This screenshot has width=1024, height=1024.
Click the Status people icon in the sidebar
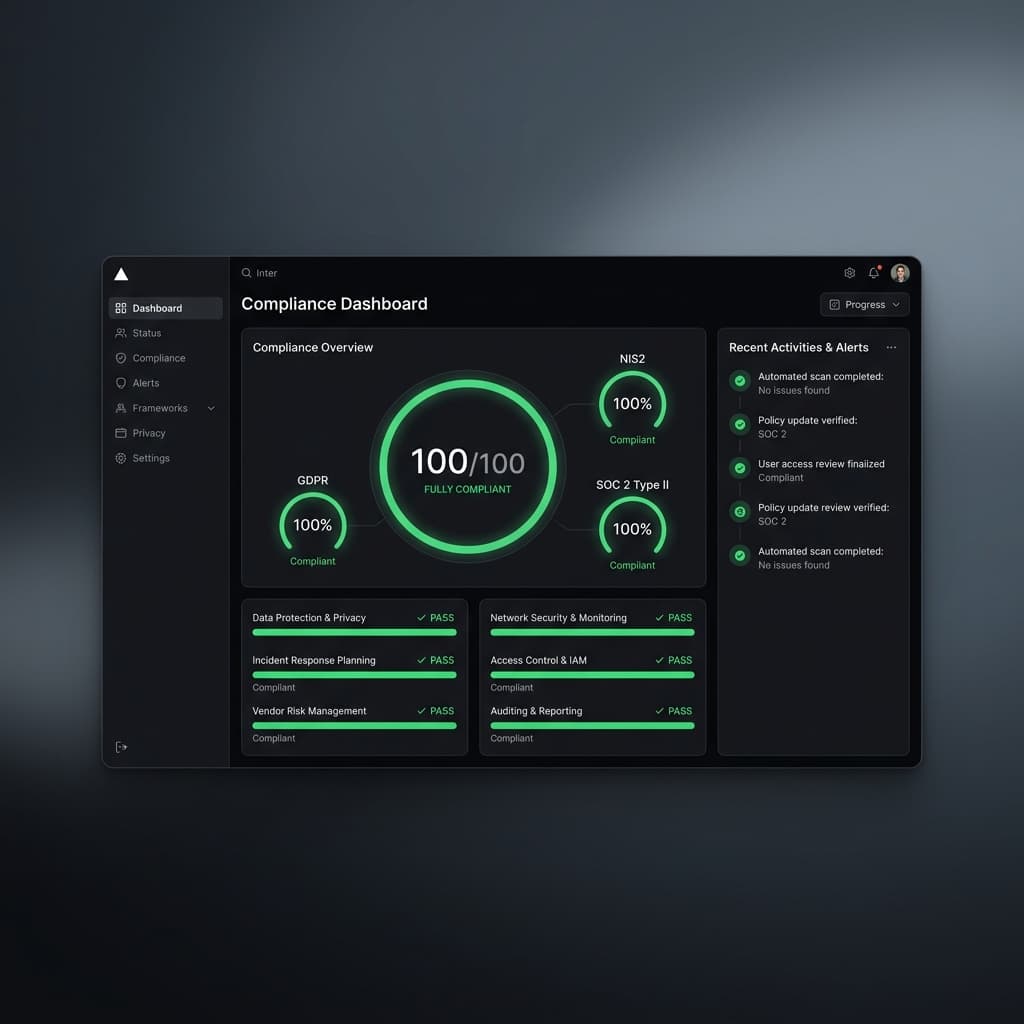point(121,333)
